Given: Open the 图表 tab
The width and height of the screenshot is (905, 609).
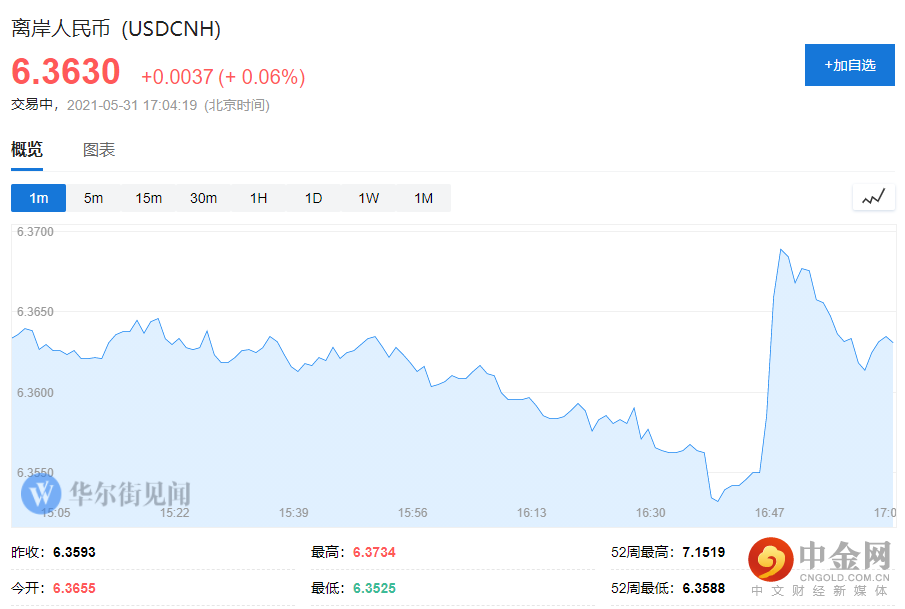Looking at the screenshot, I should [99, 150].
